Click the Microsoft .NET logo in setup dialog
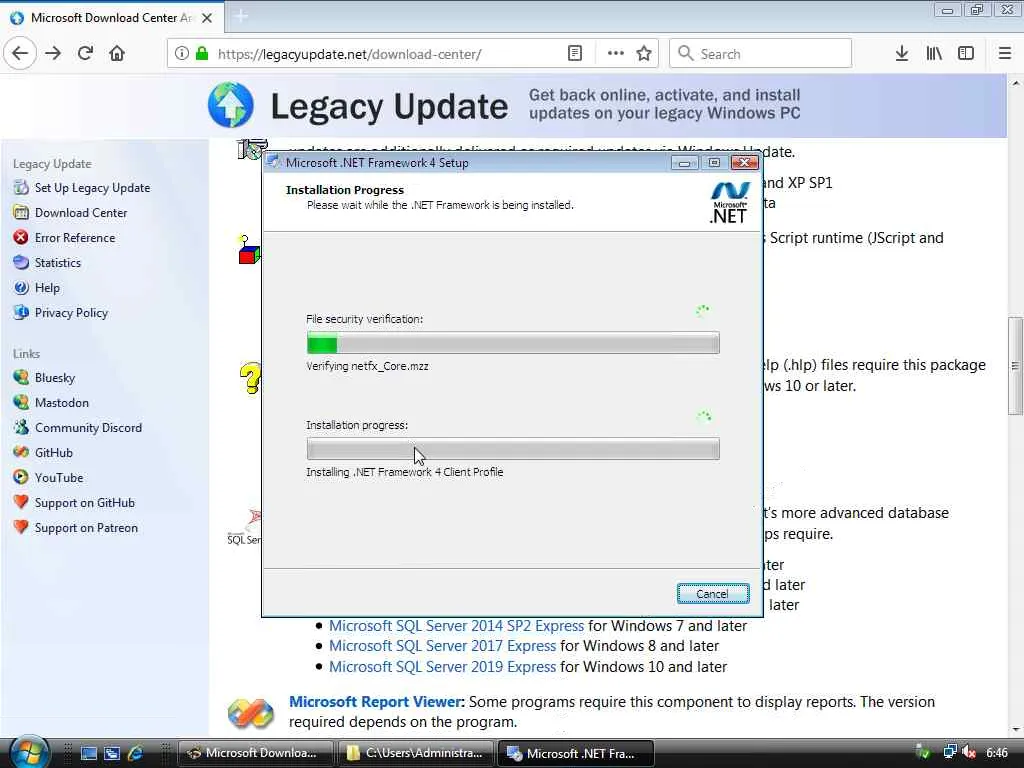Screen dimensions: 1024x768 pyautogui.click(x=728, y=202)
